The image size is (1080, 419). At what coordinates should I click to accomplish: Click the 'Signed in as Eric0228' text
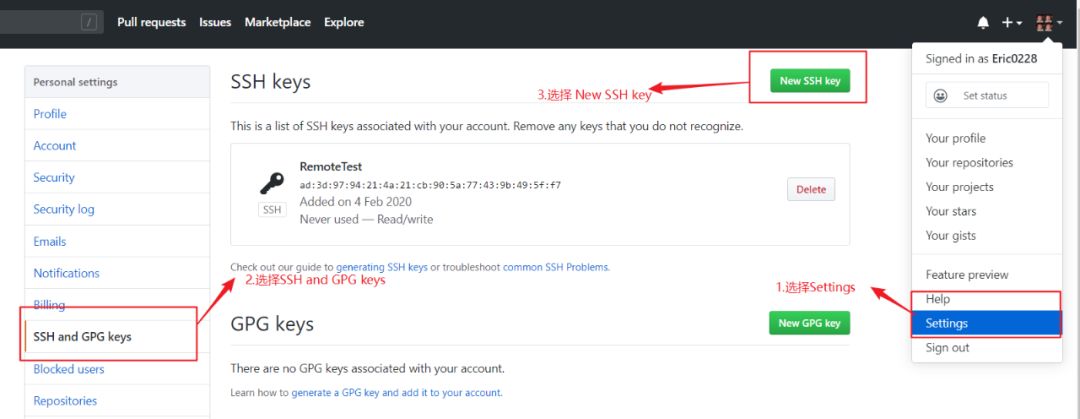(981, 59)
